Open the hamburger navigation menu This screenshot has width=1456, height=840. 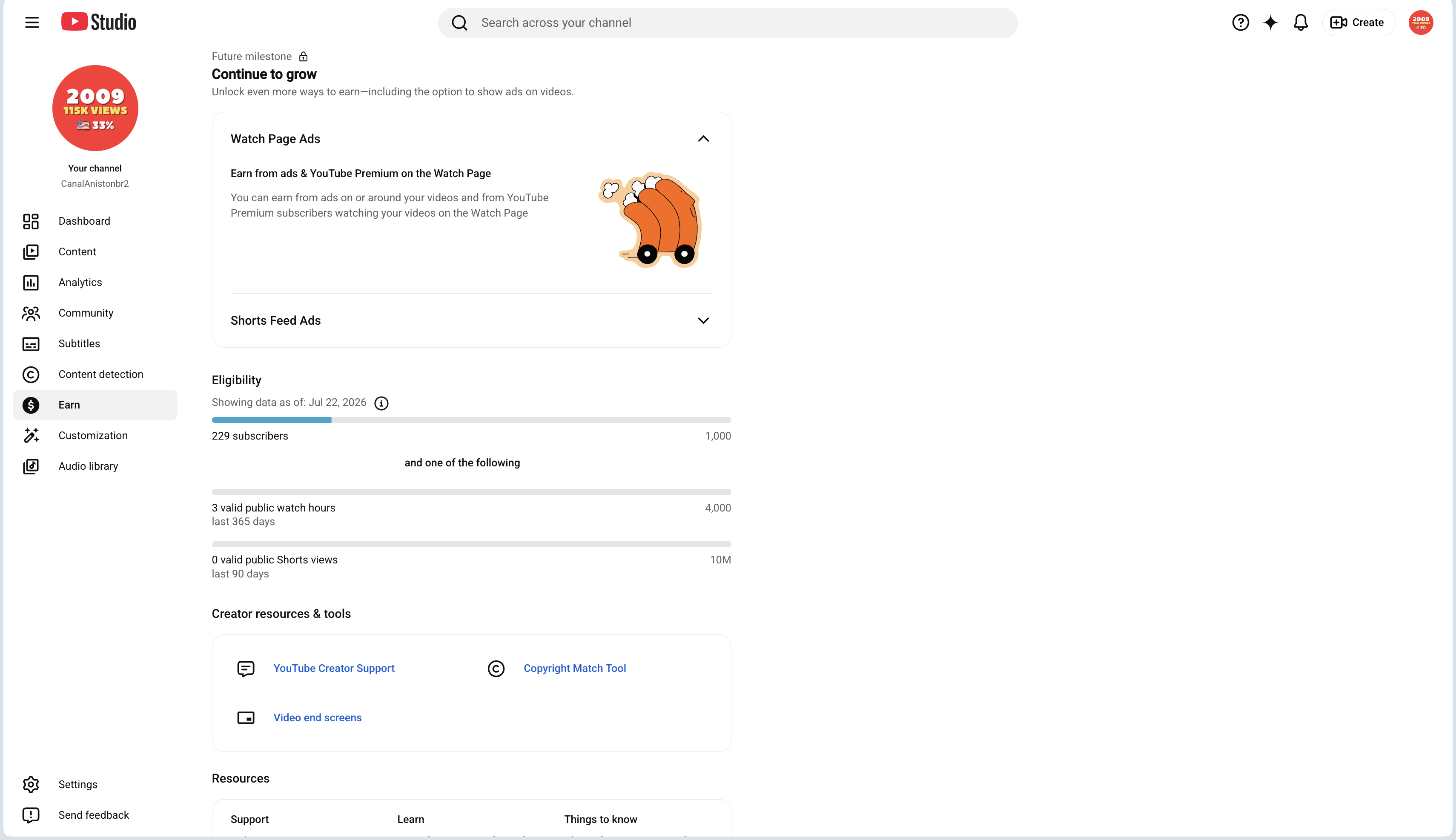[x=32, y=23]
